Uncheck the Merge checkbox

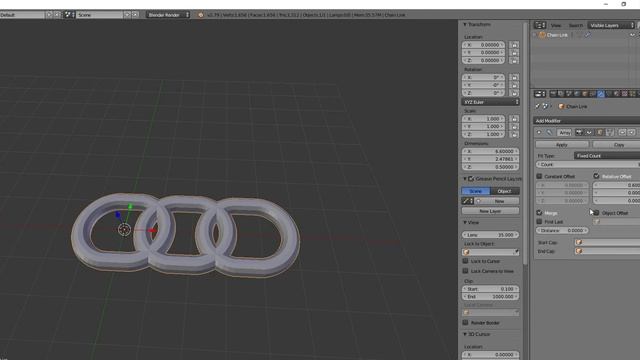539,213
